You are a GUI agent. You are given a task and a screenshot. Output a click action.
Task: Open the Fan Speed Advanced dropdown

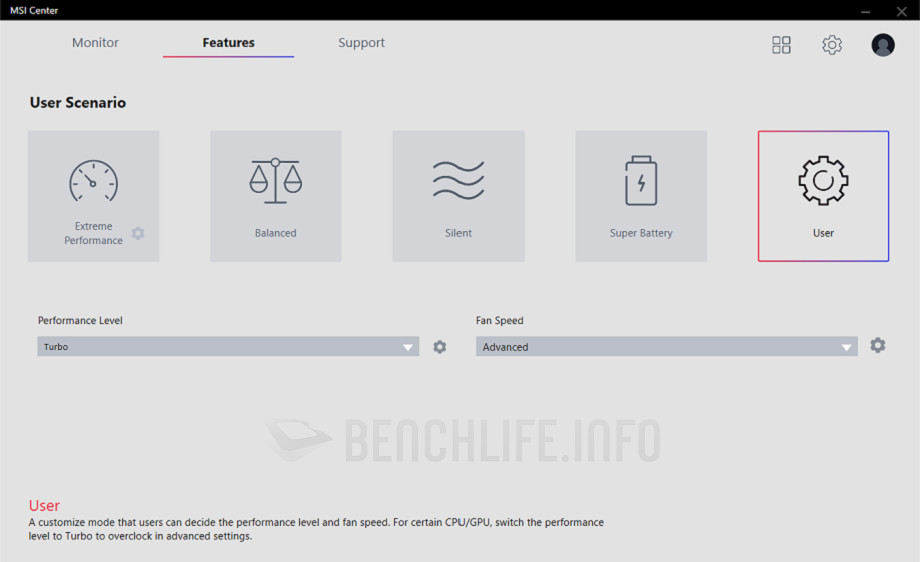point(667,346)
